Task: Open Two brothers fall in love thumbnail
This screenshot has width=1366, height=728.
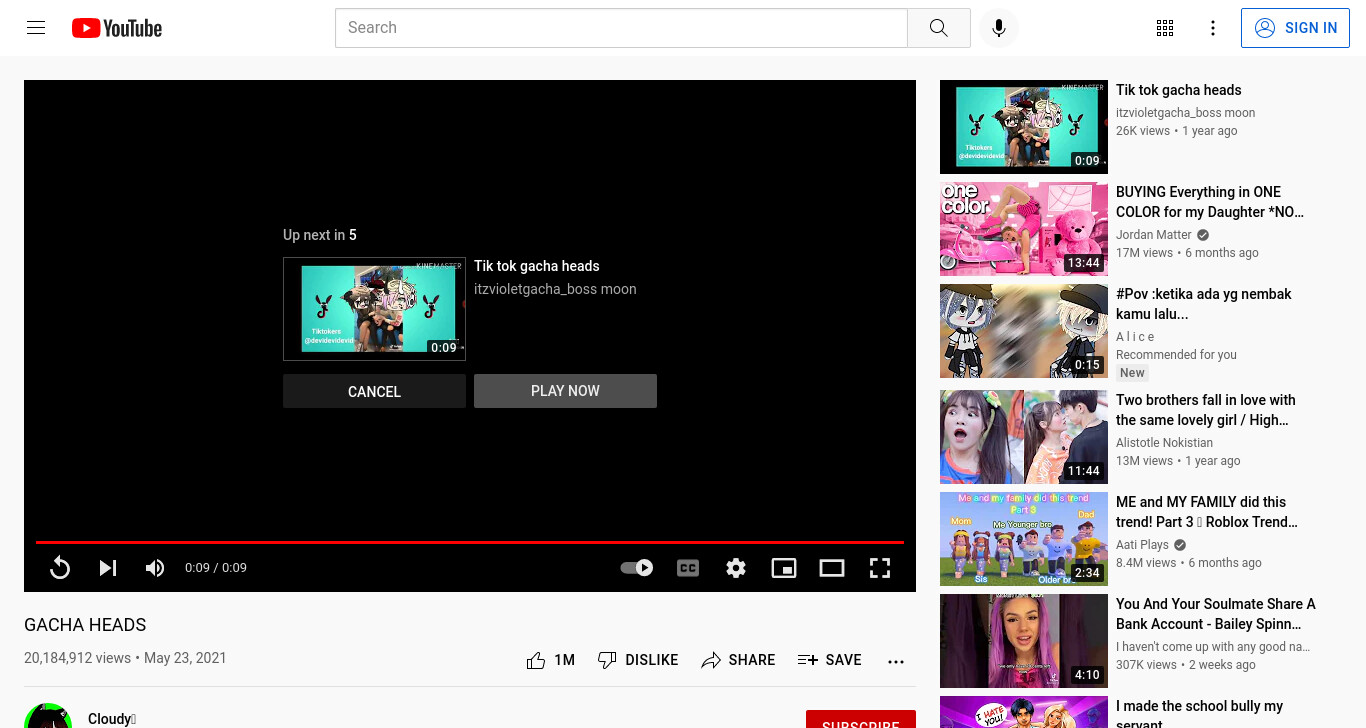Action: point(1024,437)
